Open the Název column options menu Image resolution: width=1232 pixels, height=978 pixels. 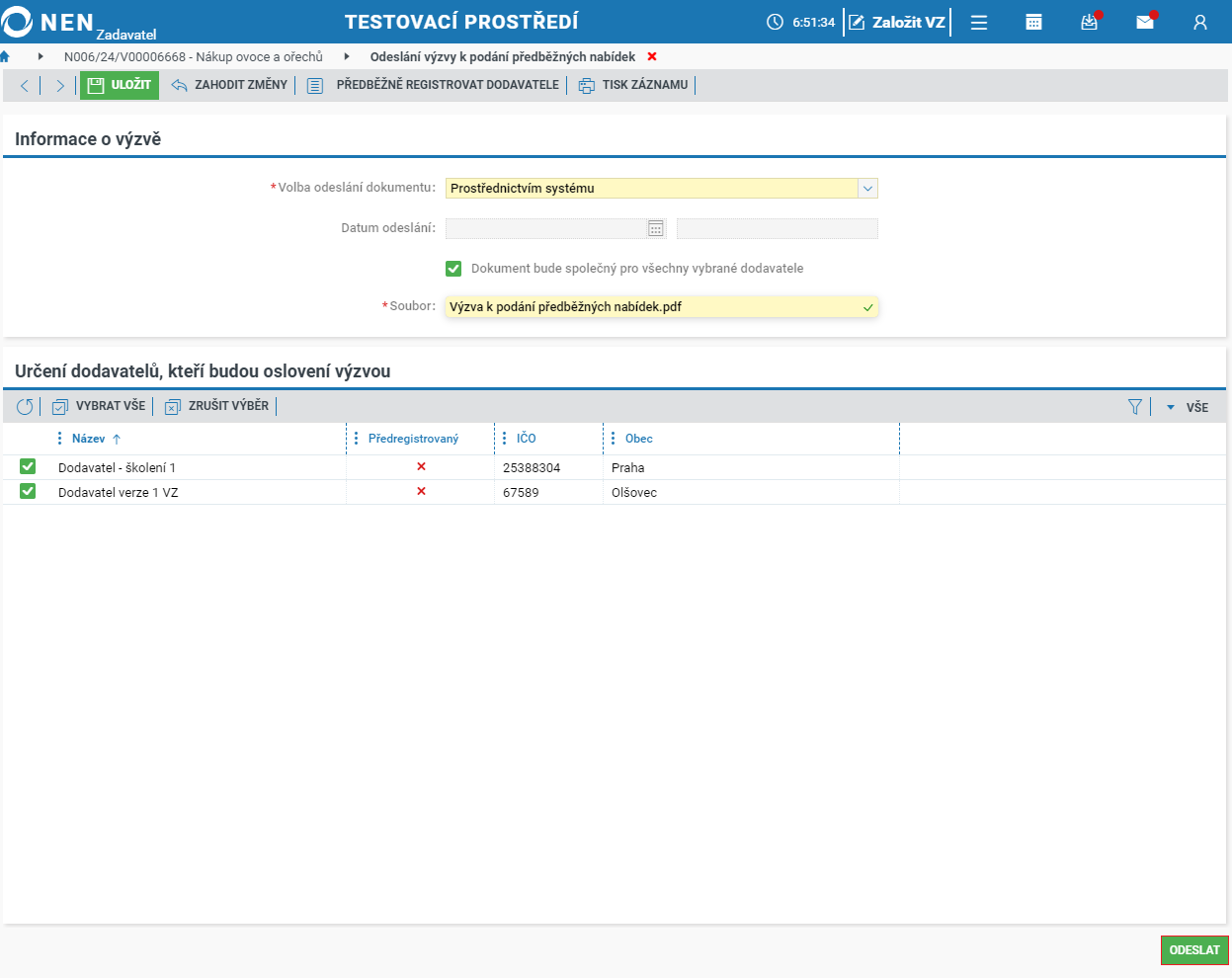tap(60, 439)
